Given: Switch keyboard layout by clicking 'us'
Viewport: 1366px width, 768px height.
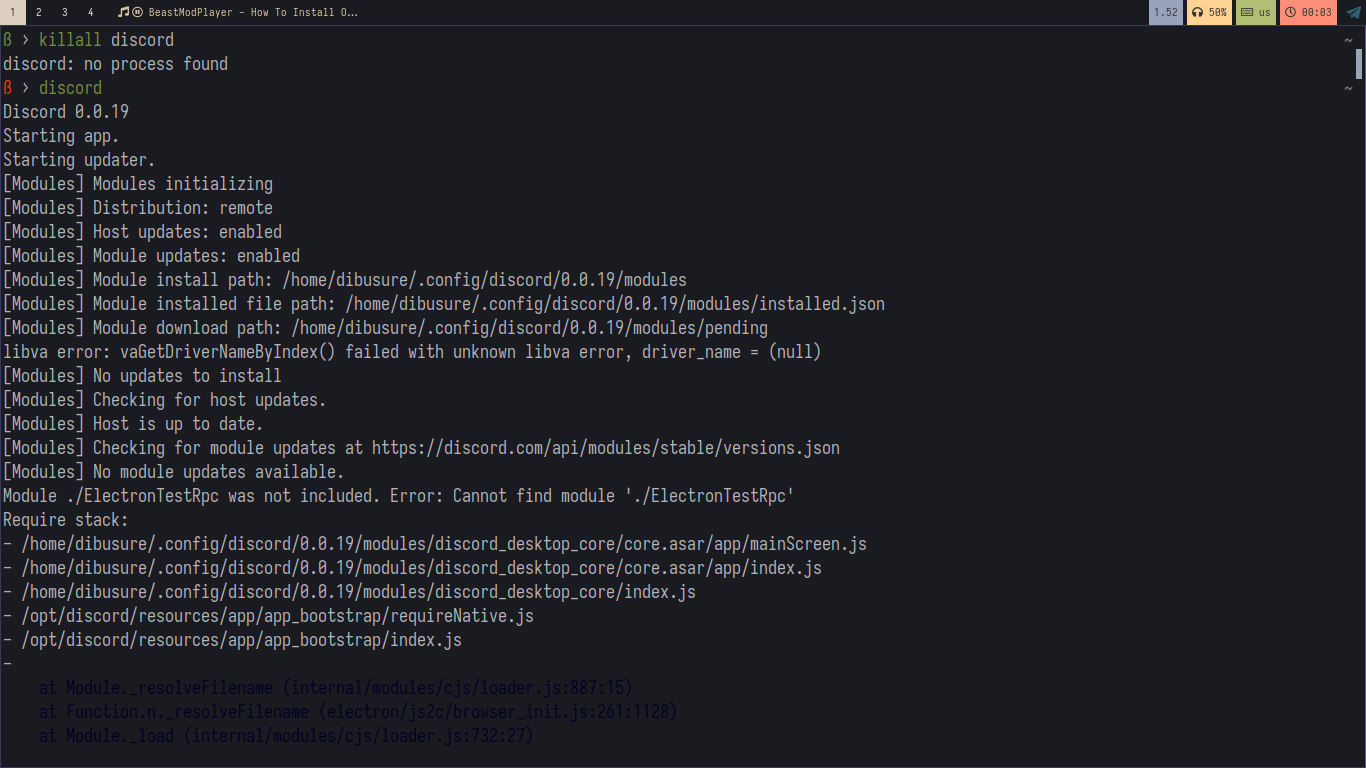Looking at the screenshot, I should click(x=1265, y=12).
